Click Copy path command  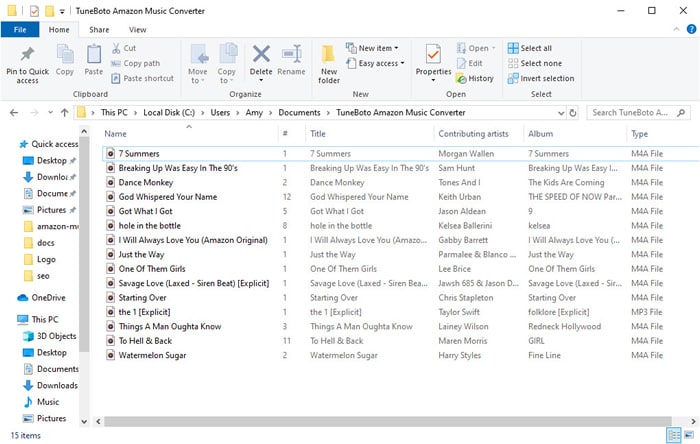(135, 63)
